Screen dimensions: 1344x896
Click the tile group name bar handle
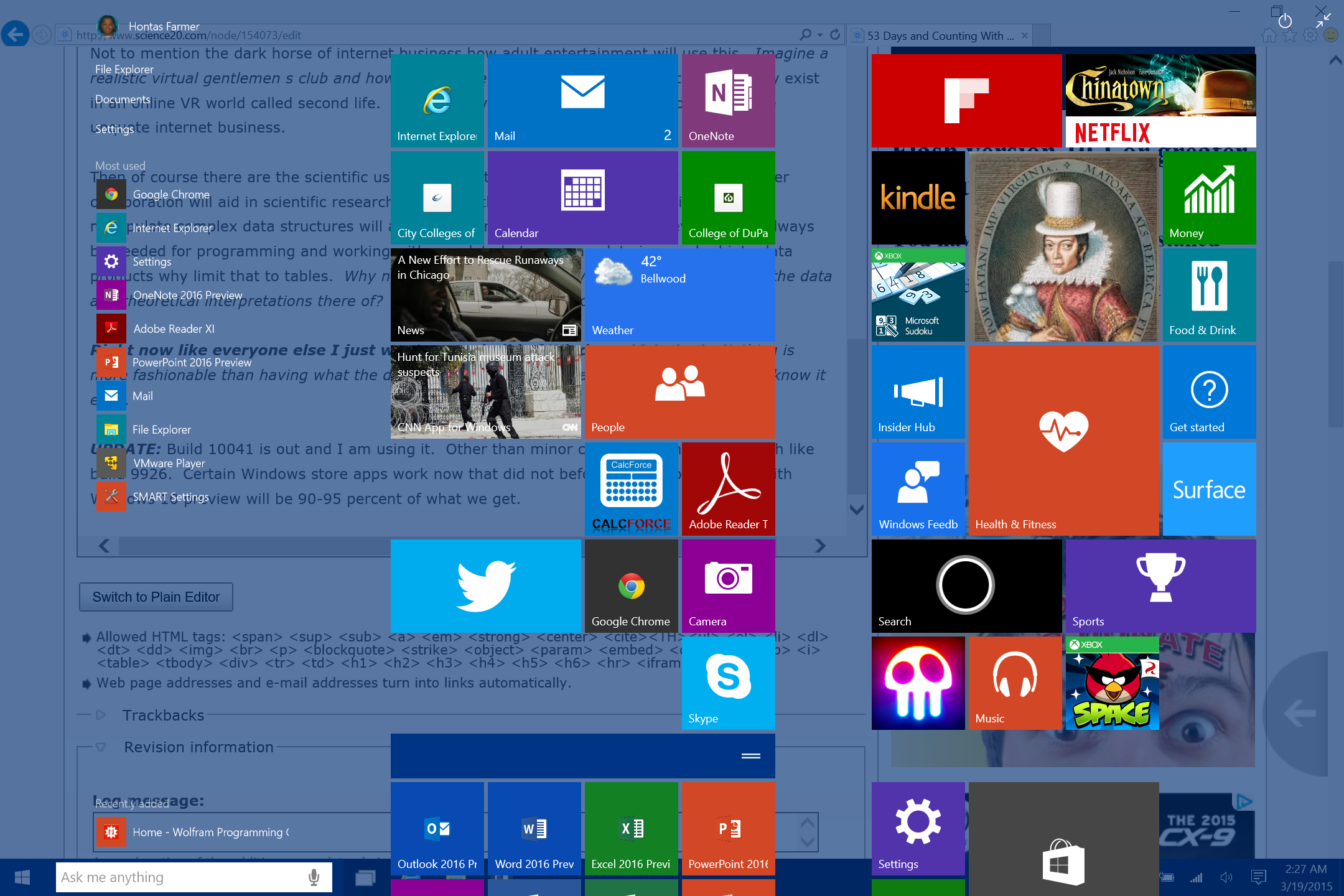click(750, 756)
